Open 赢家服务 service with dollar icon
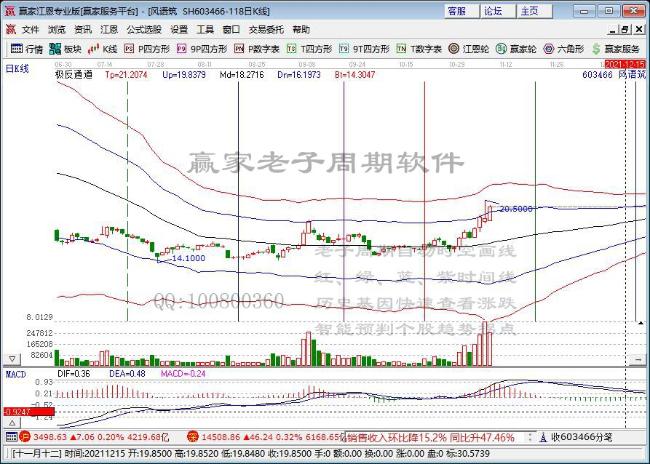Image resolution: width=650 pixels, height=464 pixels. click(616, 49)
